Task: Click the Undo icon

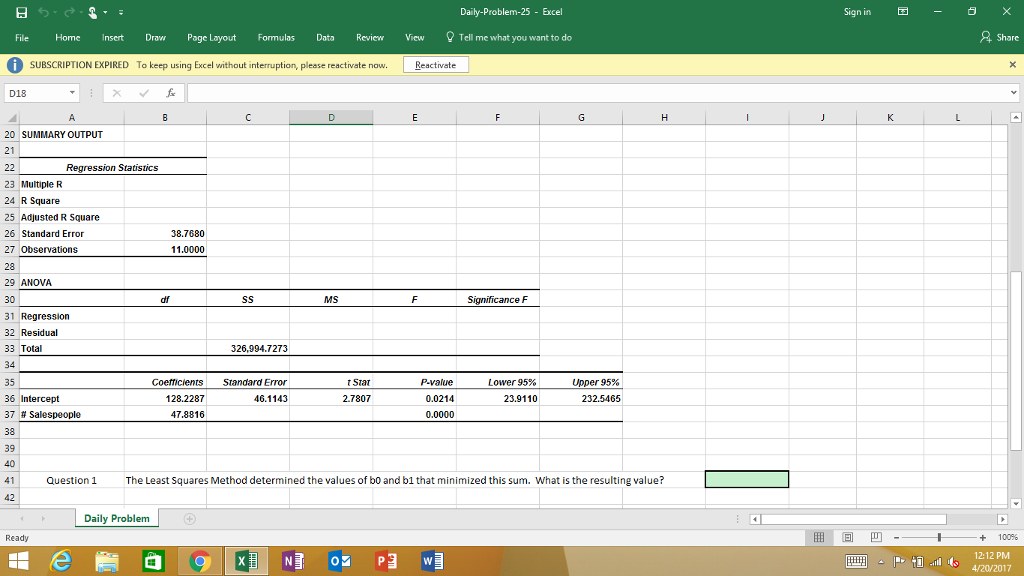Action: (x=44, y=12)
